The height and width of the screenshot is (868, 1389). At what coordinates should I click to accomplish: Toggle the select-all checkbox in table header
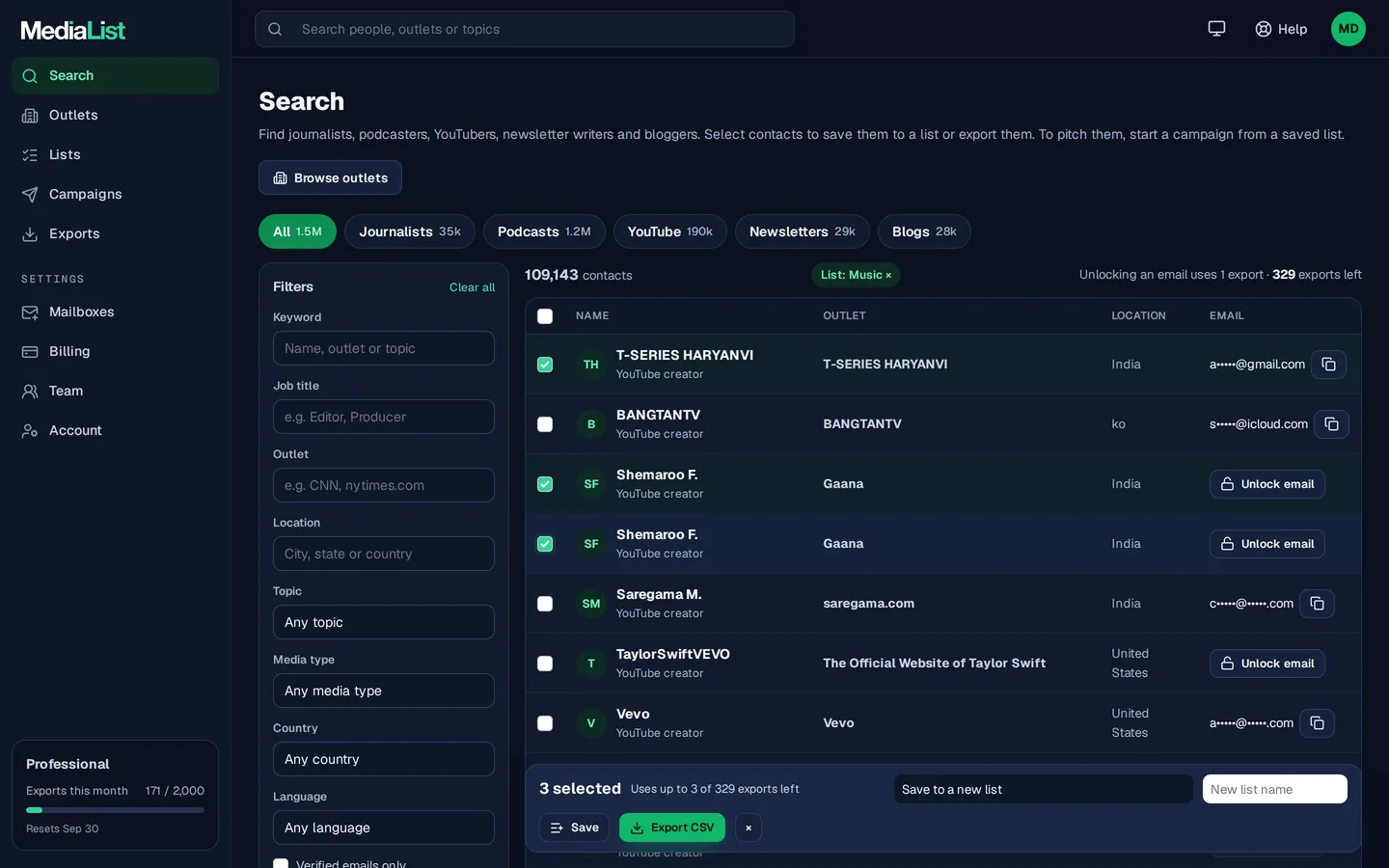(545, 316)
